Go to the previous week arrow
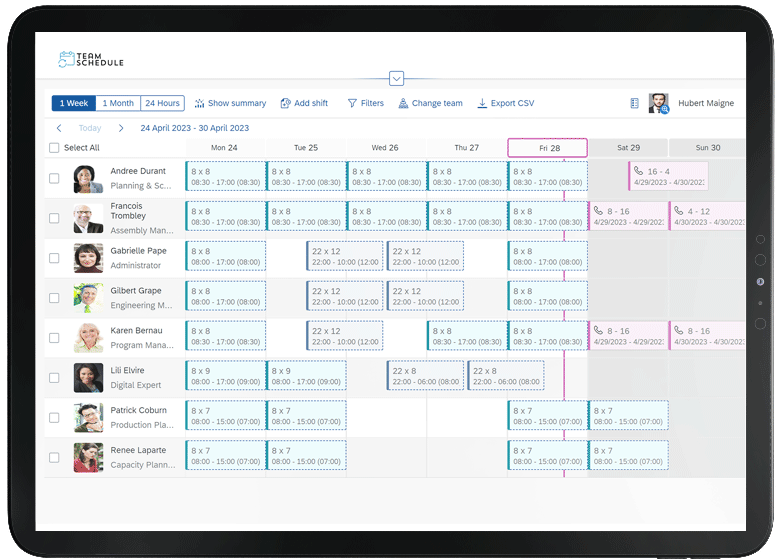Screen dimensions: 782x560 [59, 128]
